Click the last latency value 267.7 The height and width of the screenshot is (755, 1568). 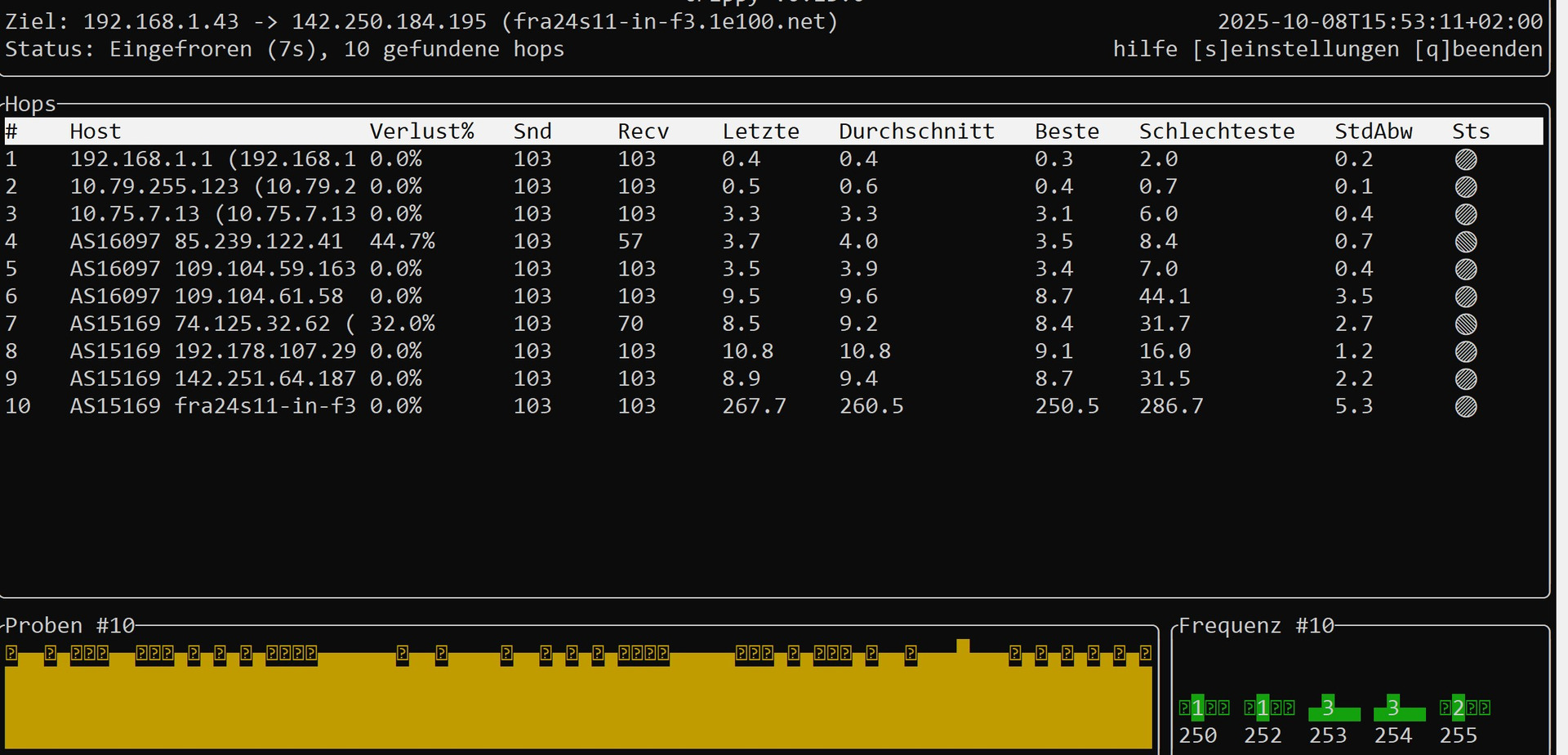coord(754,406)
